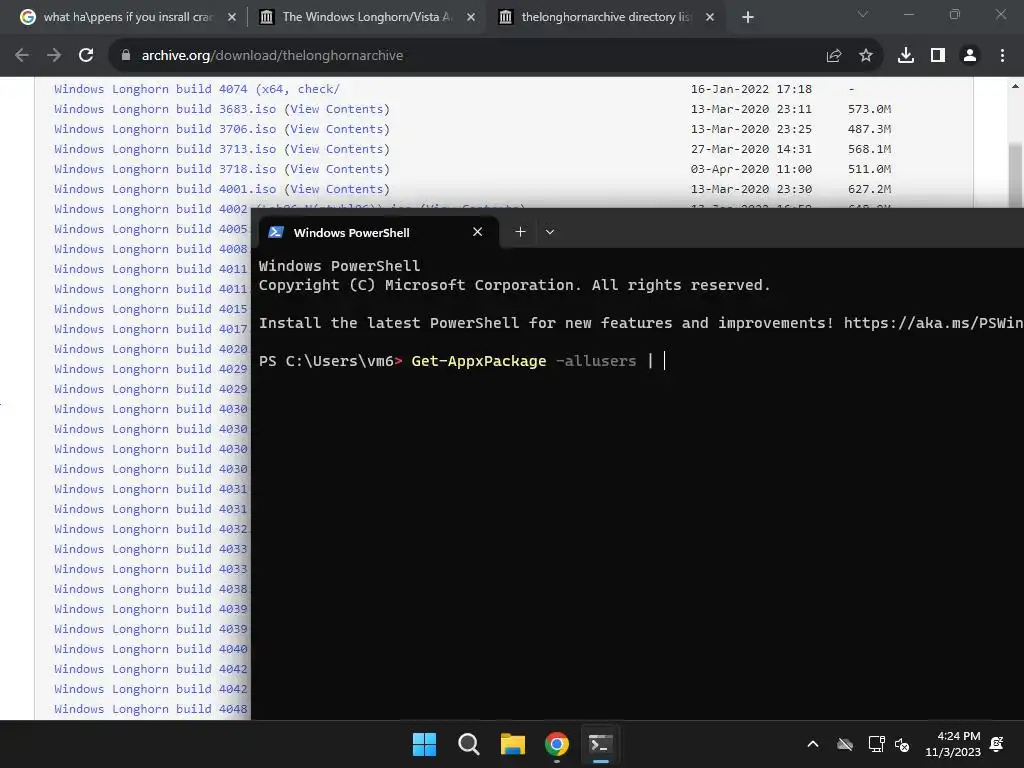Open Chrome tab search chevron

[863, 14]
